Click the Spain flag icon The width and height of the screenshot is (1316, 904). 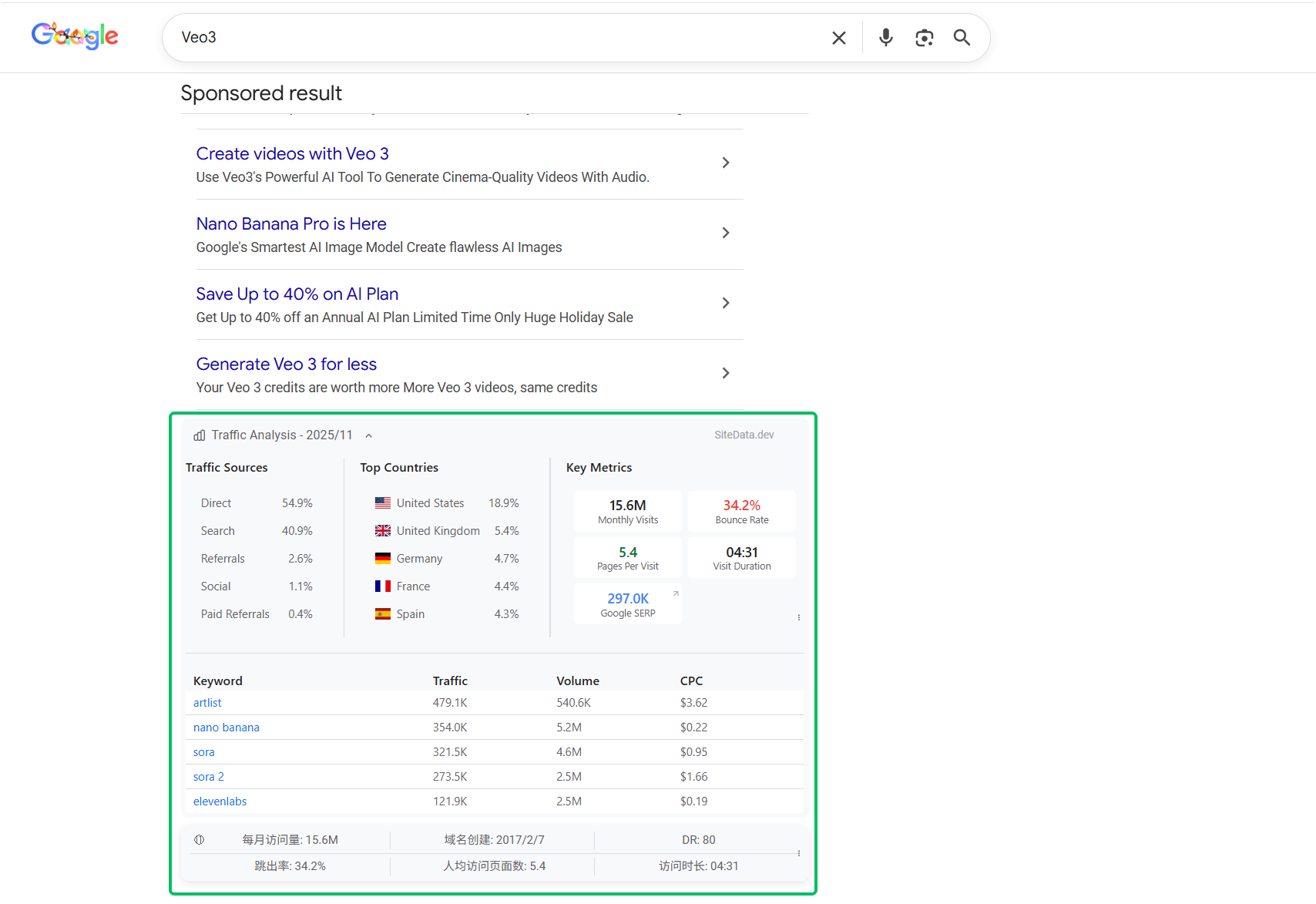383,614
